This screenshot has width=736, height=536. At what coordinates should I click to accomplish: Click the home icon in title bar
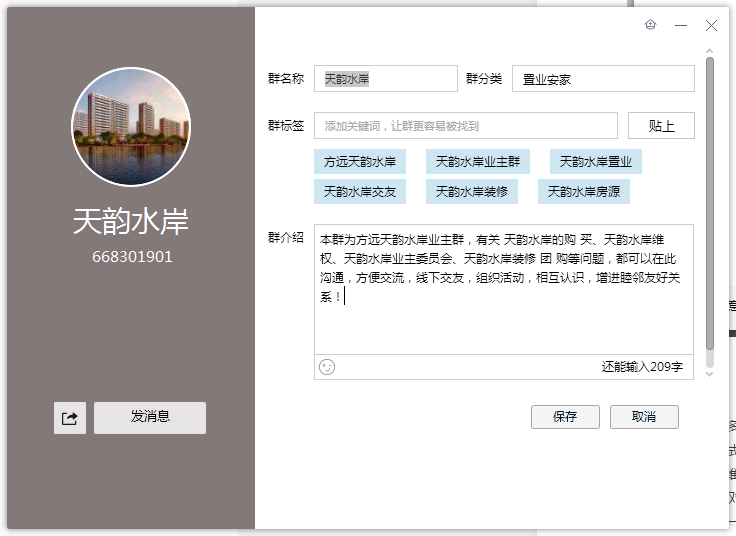click(x=651, y=24)
